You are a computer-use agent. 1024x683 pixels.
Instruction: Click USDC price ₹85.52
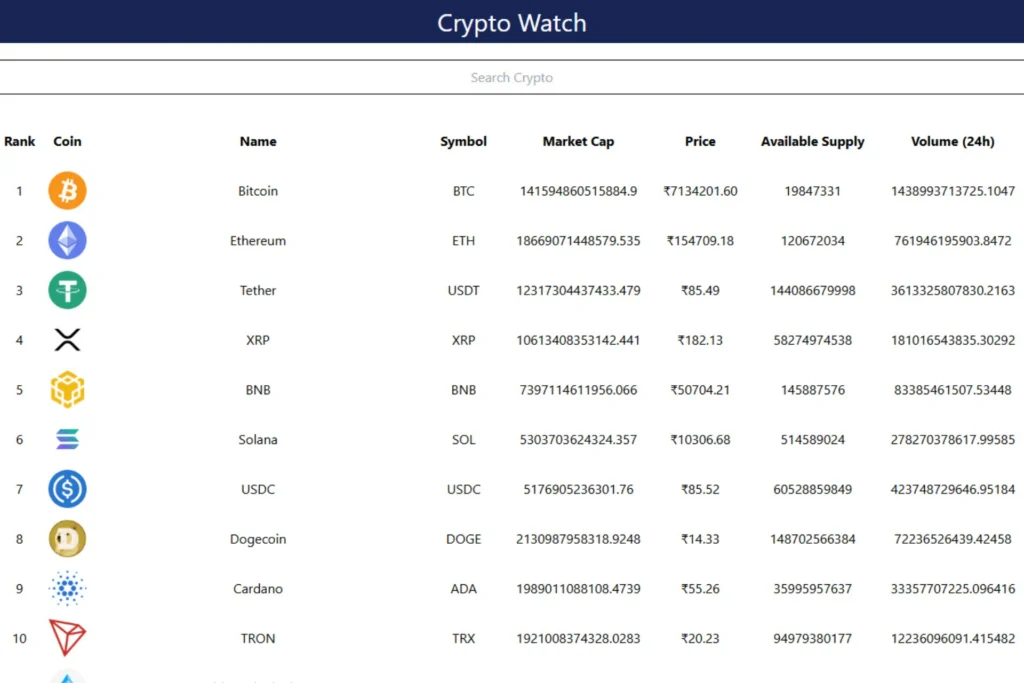[x=700, y=489]
